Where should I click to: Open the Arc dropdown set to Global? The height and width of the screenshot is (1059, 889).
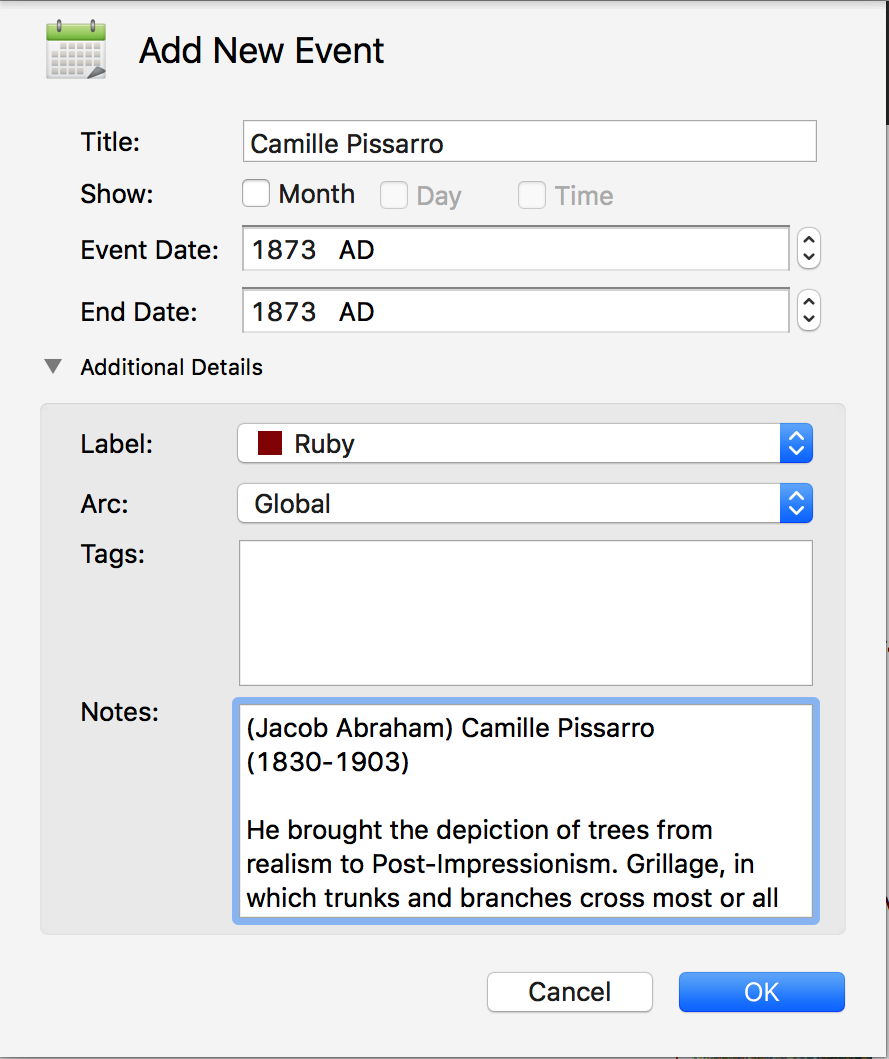click(x=524, y=504)
